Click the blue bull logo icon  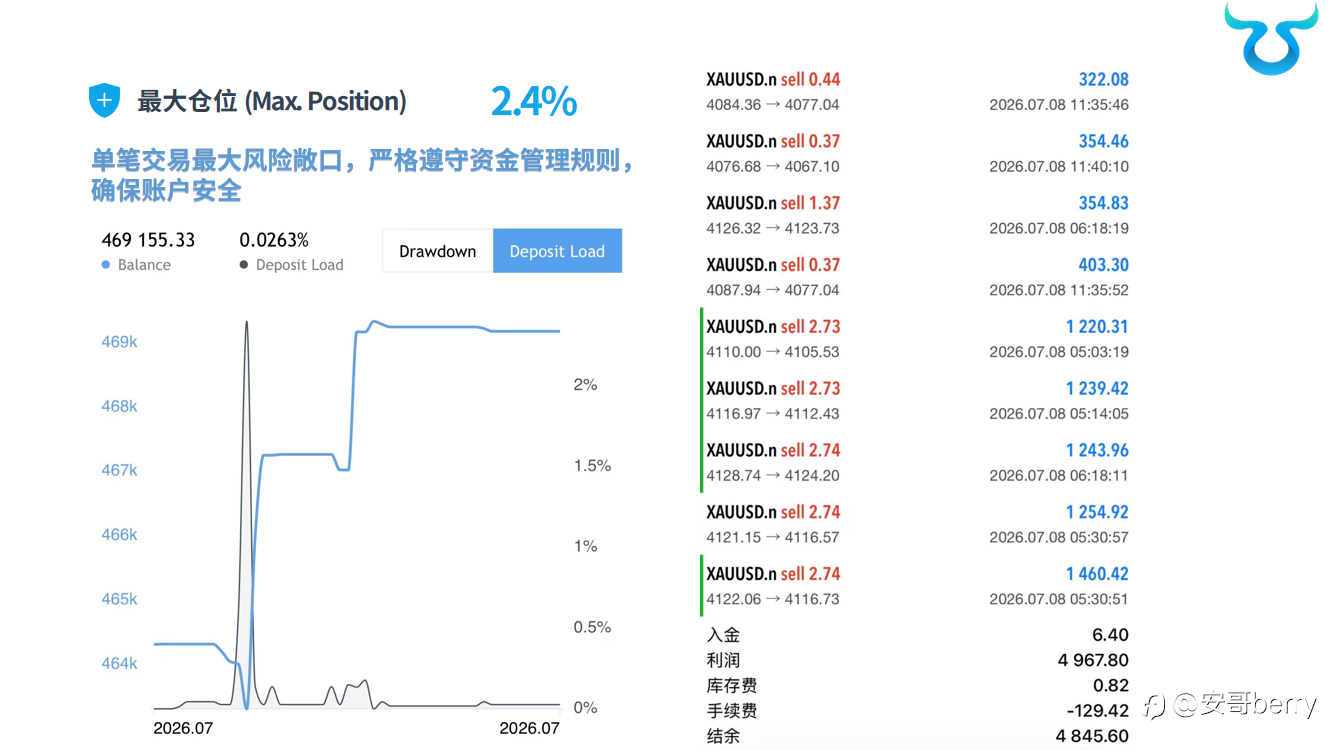1271,37
